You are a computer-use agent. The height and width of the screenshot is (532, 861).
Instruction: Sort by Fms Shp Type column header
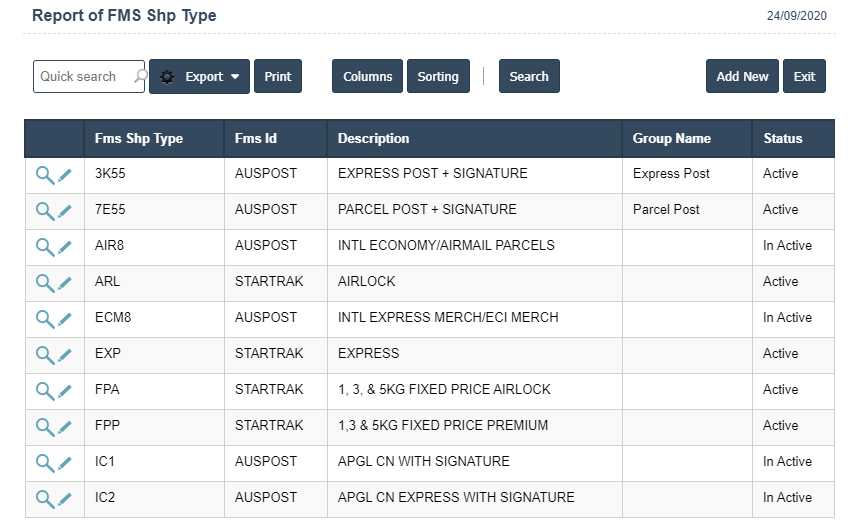click(x=139, y=139)
